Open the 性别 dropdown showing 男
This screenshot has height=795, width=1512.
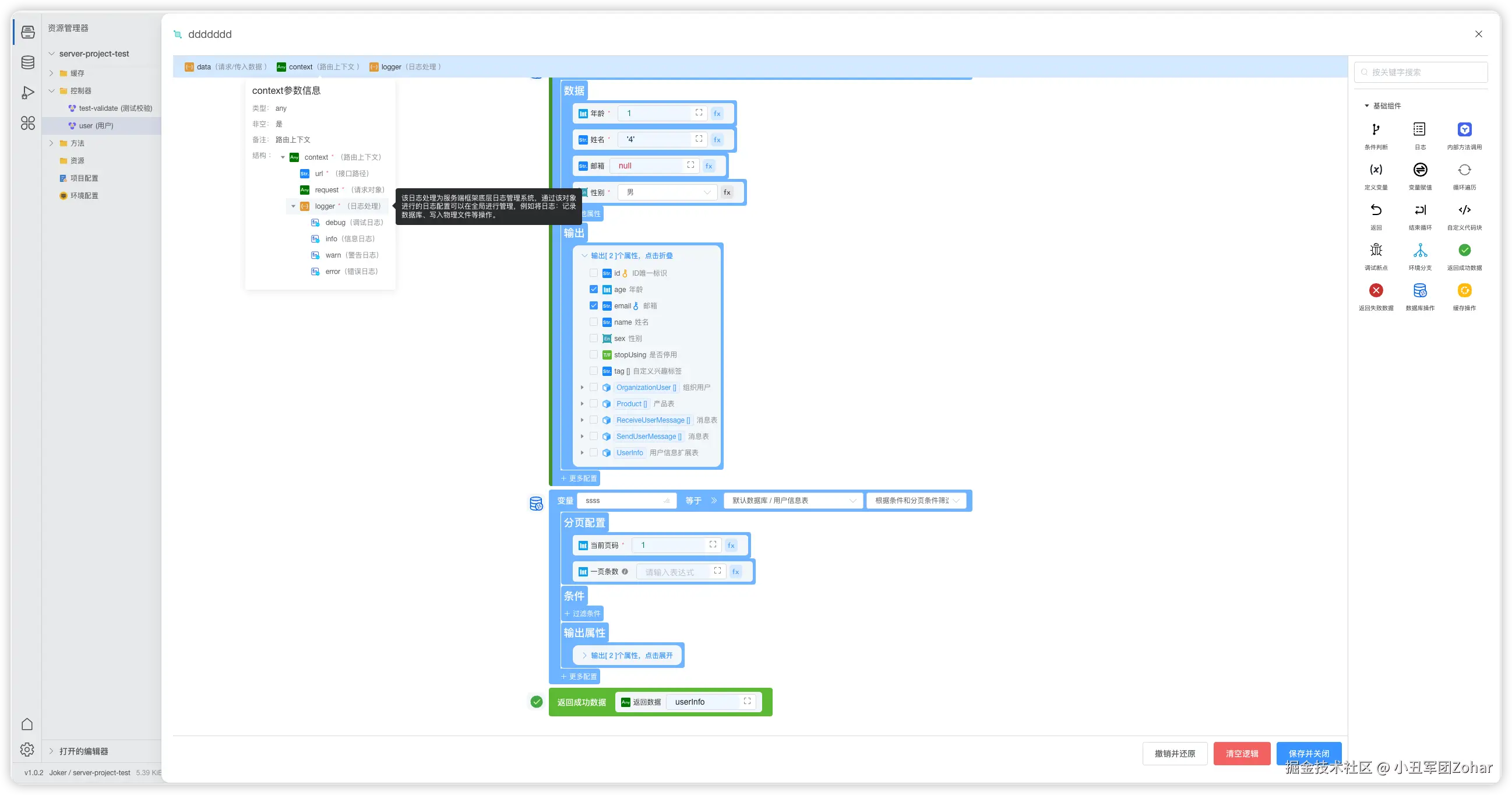point(667,192)
